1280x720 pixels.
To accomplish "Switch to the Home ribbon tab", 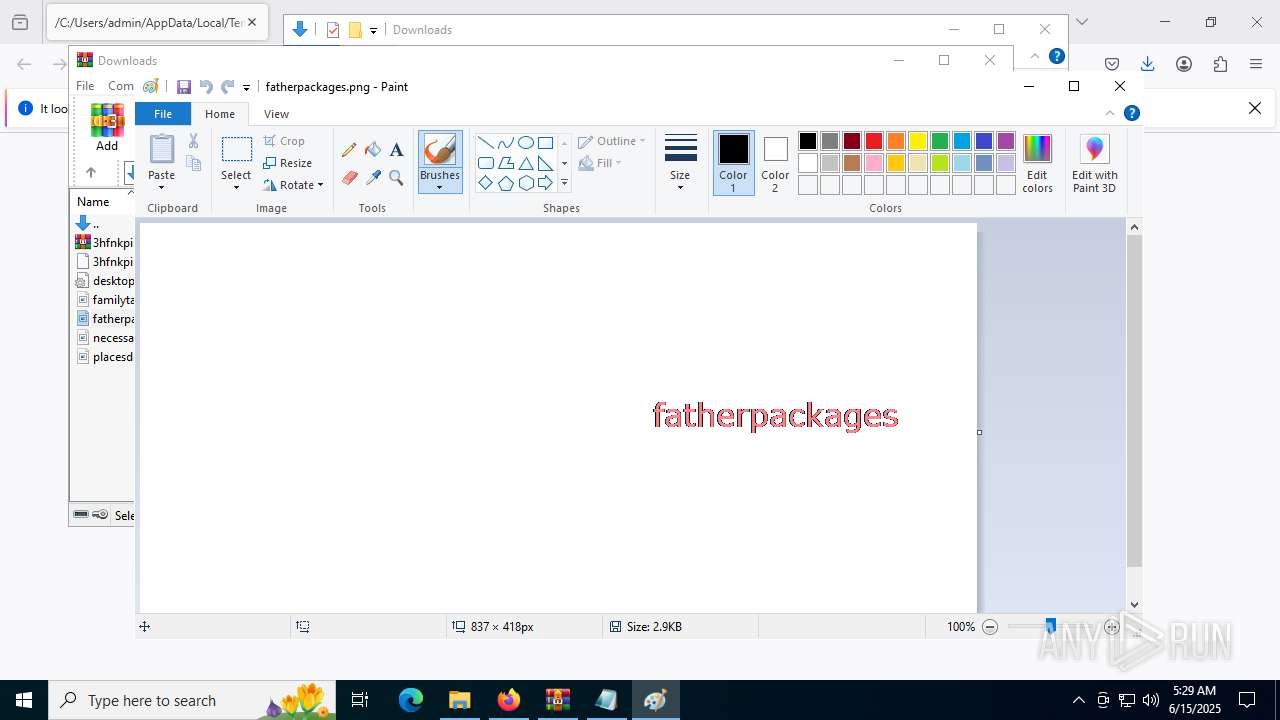I will [x=220, y=114].
